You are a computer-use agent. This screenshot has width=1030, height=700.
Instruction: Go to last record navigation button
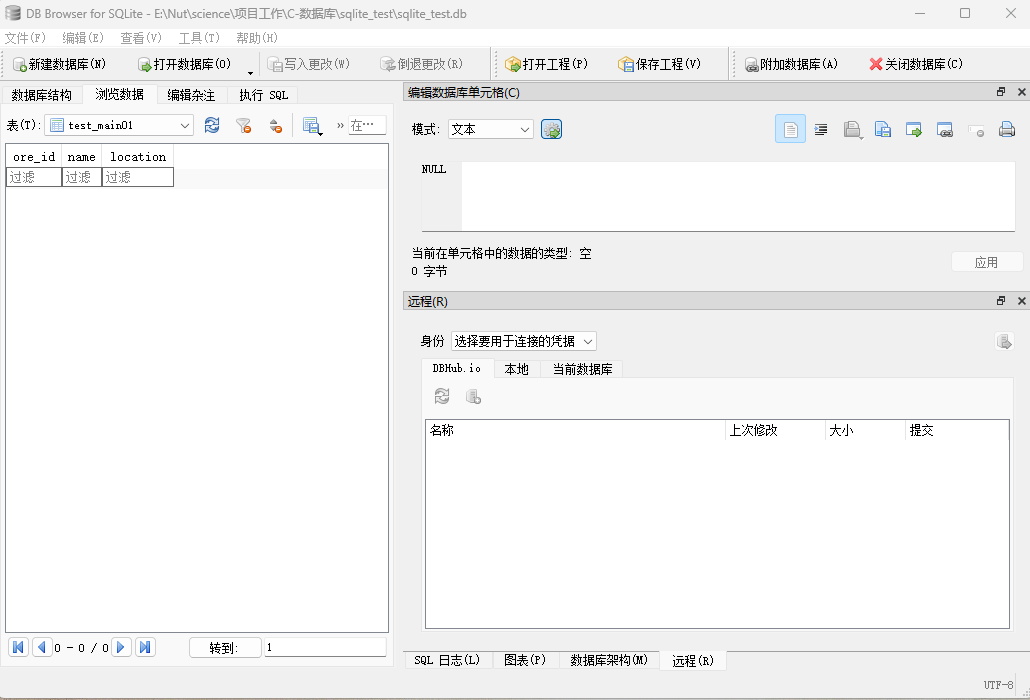coord(145,647)
